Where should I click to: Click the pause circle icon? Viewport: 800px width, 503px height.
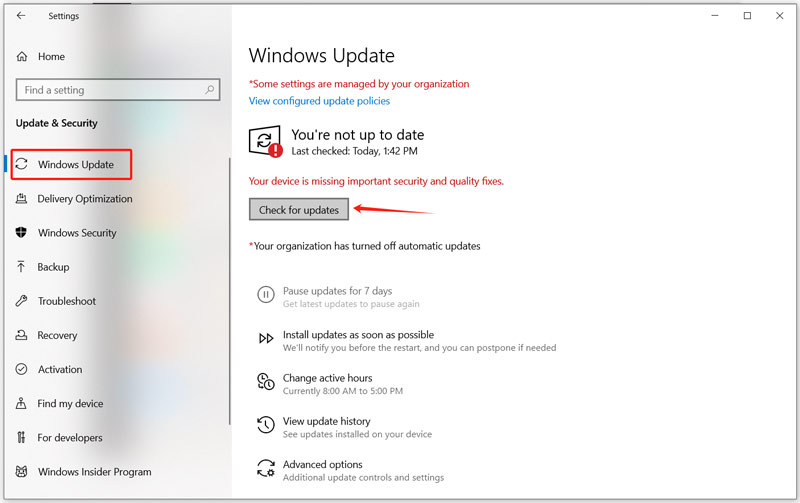[x=266, y=294]
